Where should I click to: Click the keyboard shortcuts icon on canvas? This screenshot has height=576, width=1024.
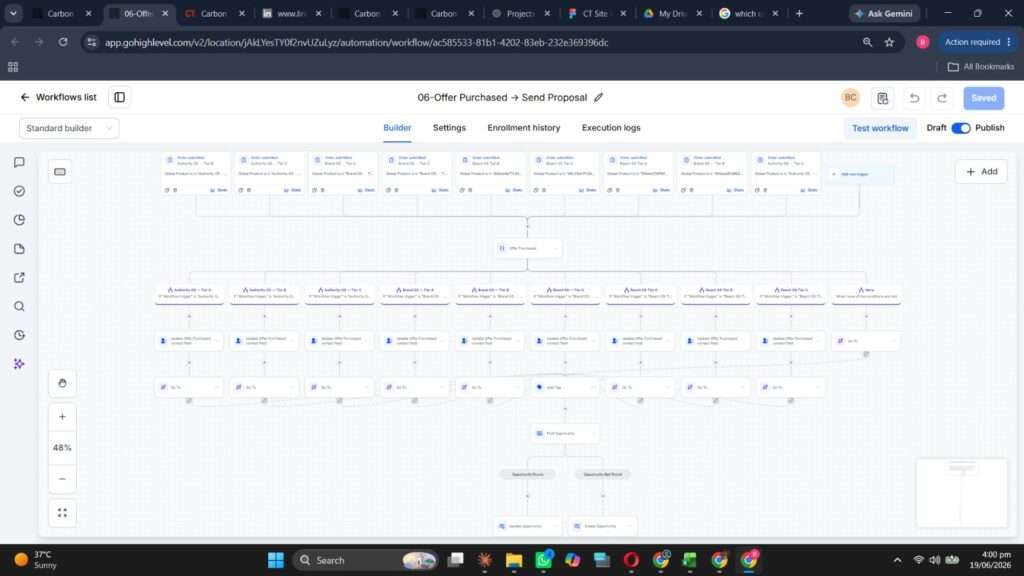click(60, 172)
